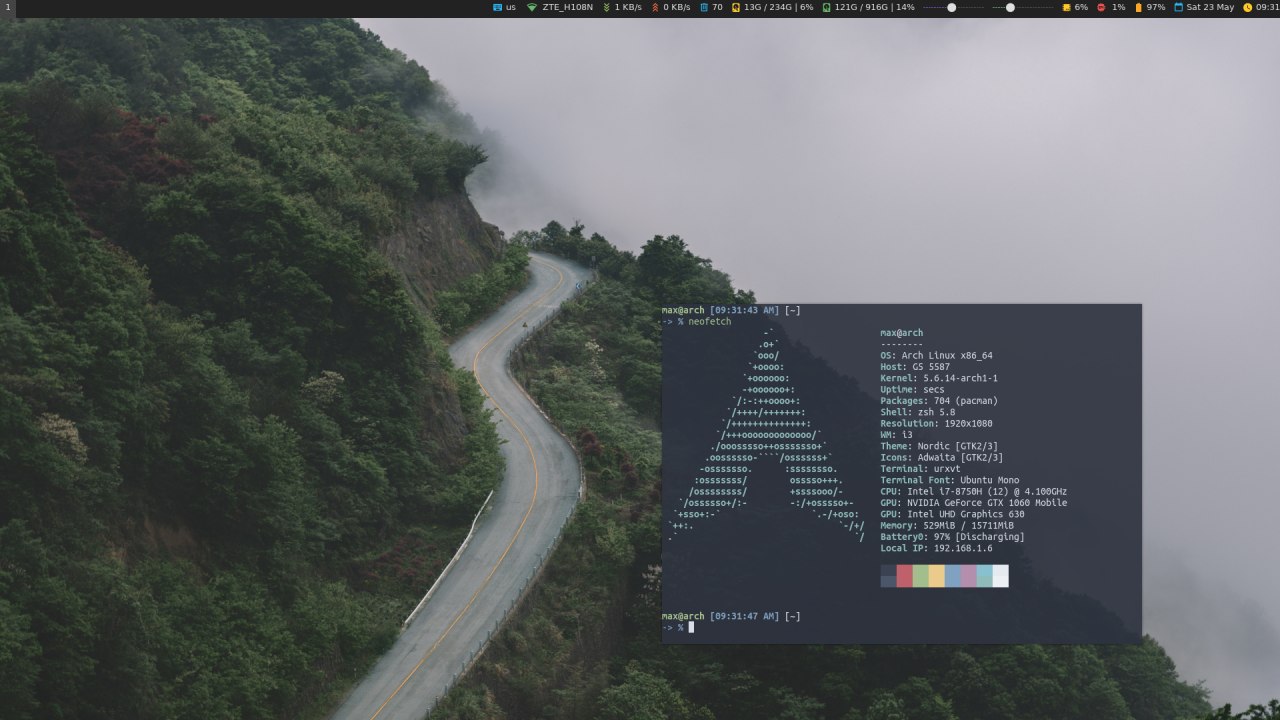Click the 'Memory: 529MiB / 15711MiB' line
The height and width of the screenshot is (720, 1280).
(x=947, y=525)
